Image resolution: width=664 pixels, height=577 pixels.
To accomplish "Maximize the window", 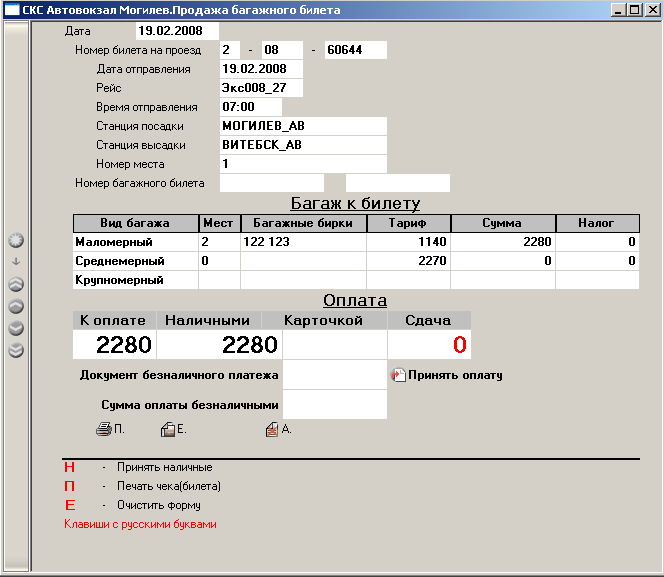I will (x=635, y=10).
